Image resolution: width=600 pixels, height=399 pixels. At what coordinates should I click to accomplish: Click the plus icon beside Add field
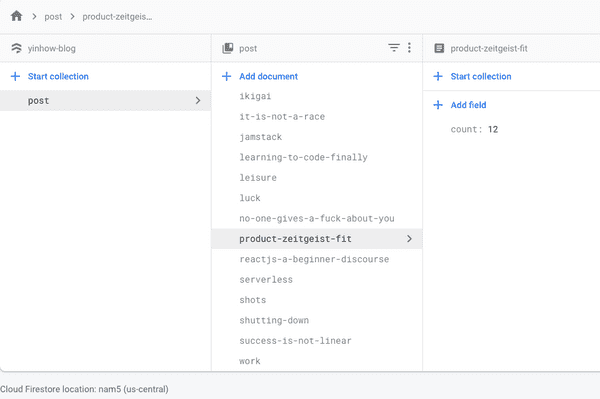pyautogui.click(x=438, y=105)
